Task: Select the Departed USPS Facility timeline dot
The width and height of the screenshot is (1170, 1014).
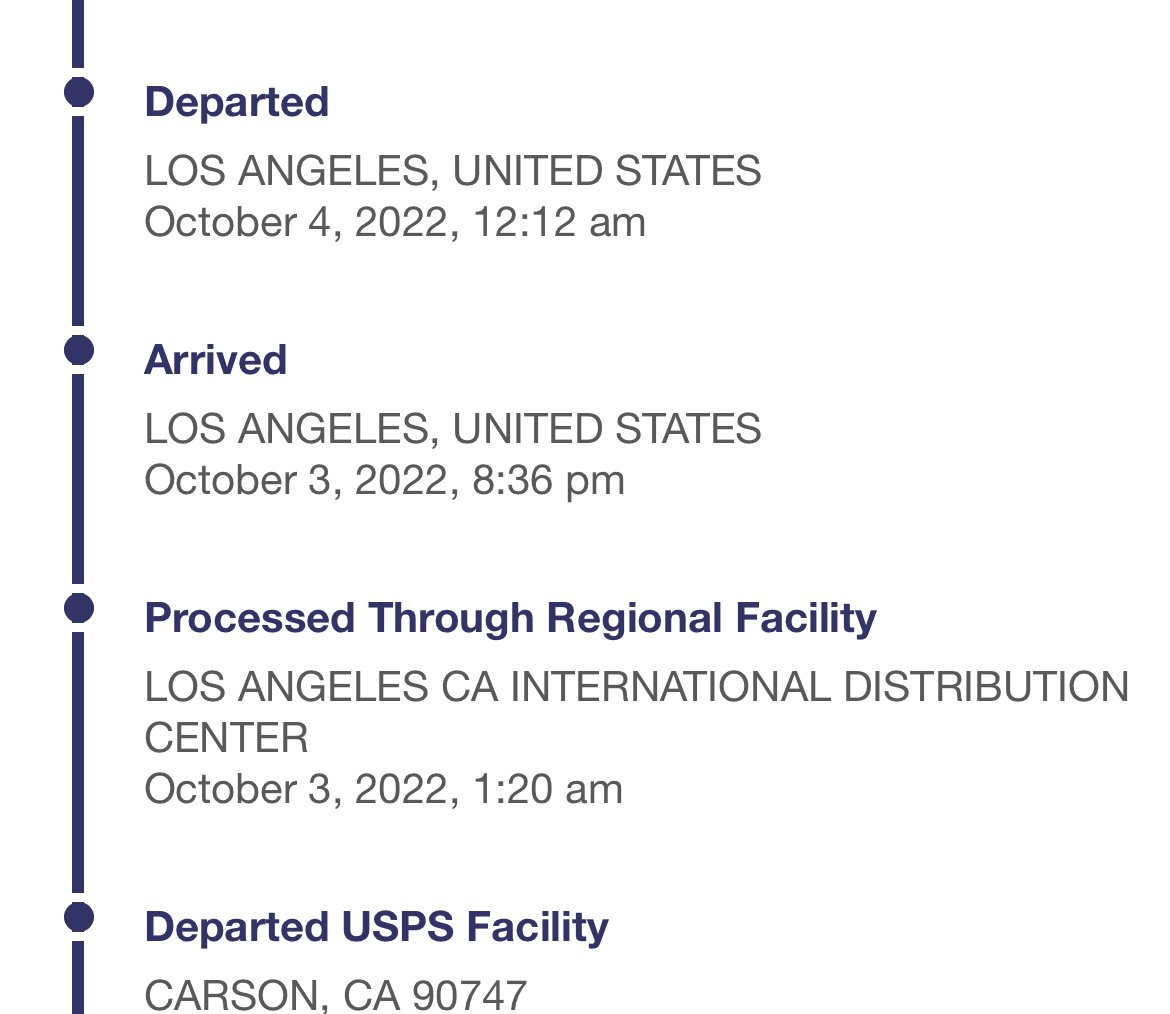Action: 78,916
